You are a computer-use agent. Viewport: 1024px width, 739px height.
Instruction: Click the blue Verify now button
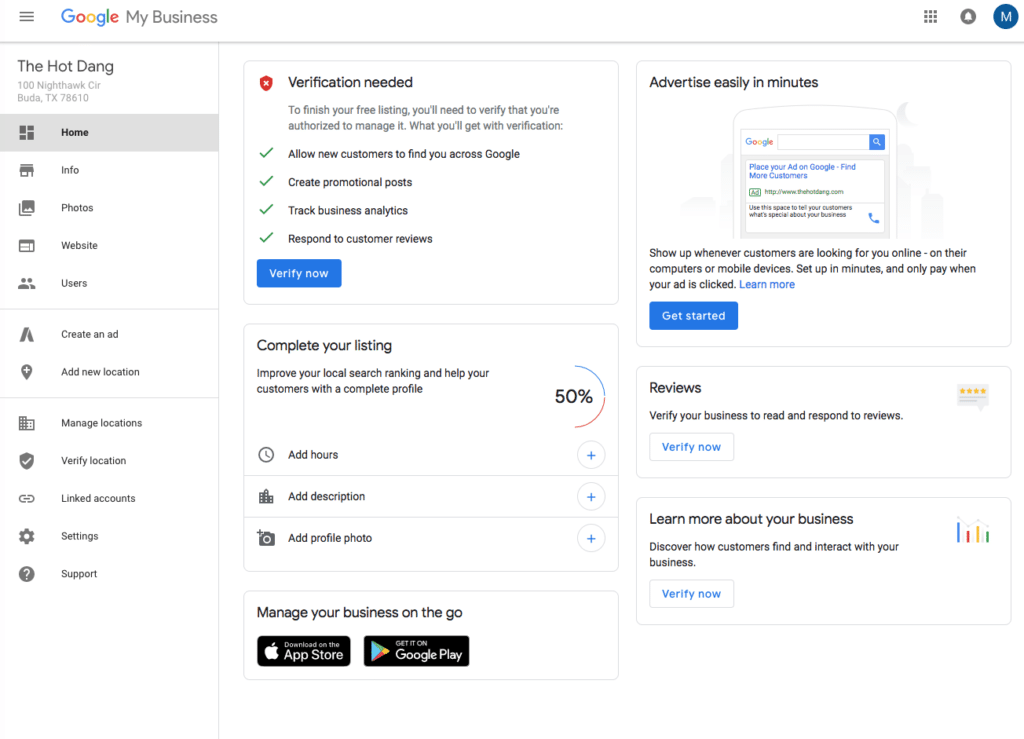(x=298, y=274)
